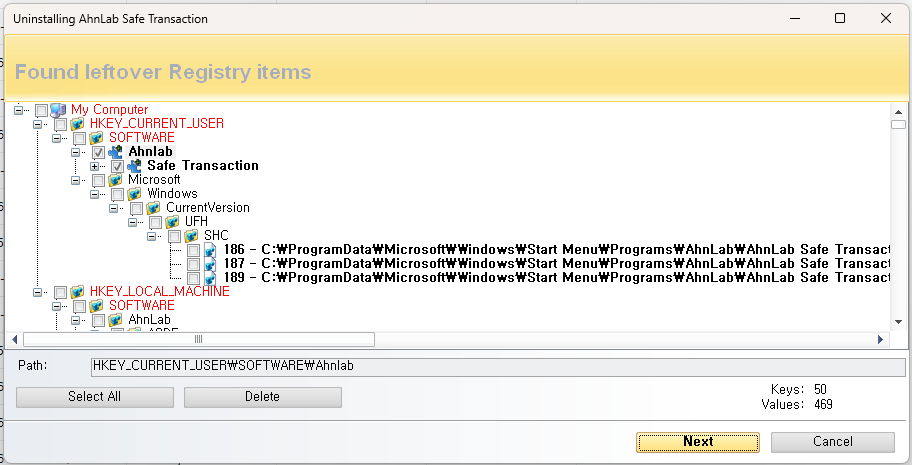Click the Path text field
This screenshot has height=465, width=912.
[x=498, y=366]
